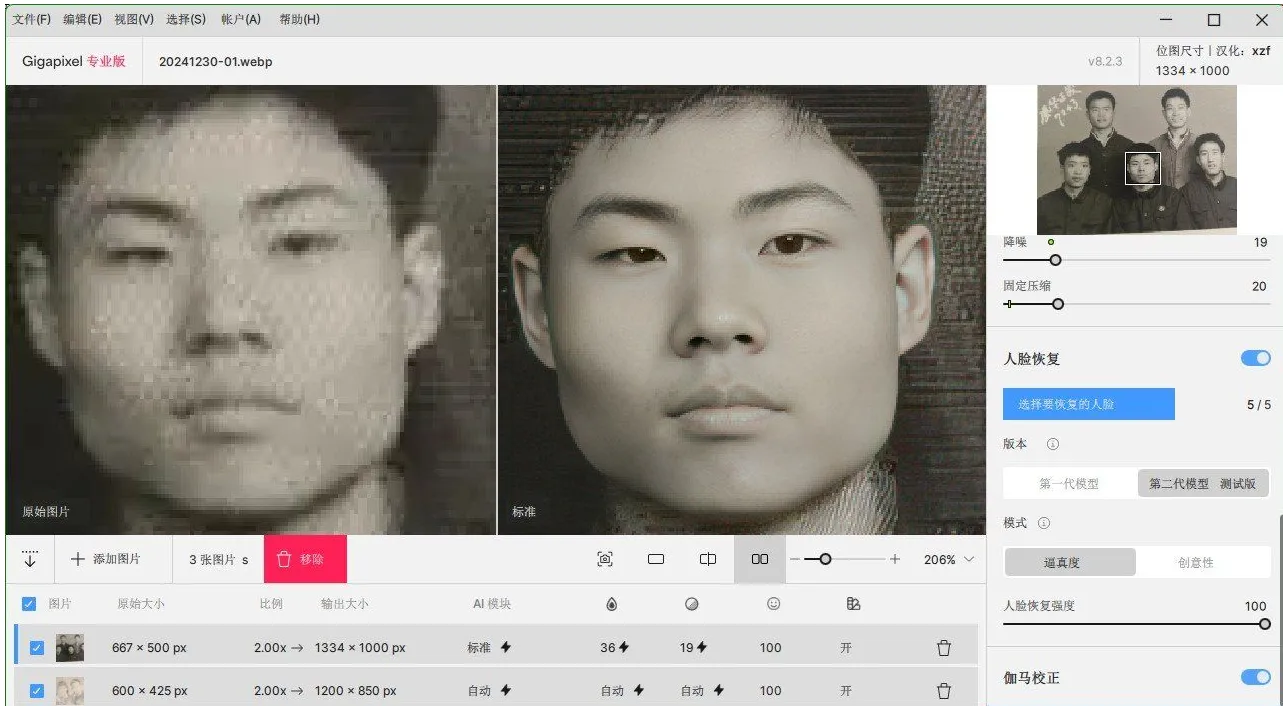Image resolution: width=1283 pixels, height=706 pixels.
Task: Click the group photo preview thumbnail
Action: coord(1136,160)
